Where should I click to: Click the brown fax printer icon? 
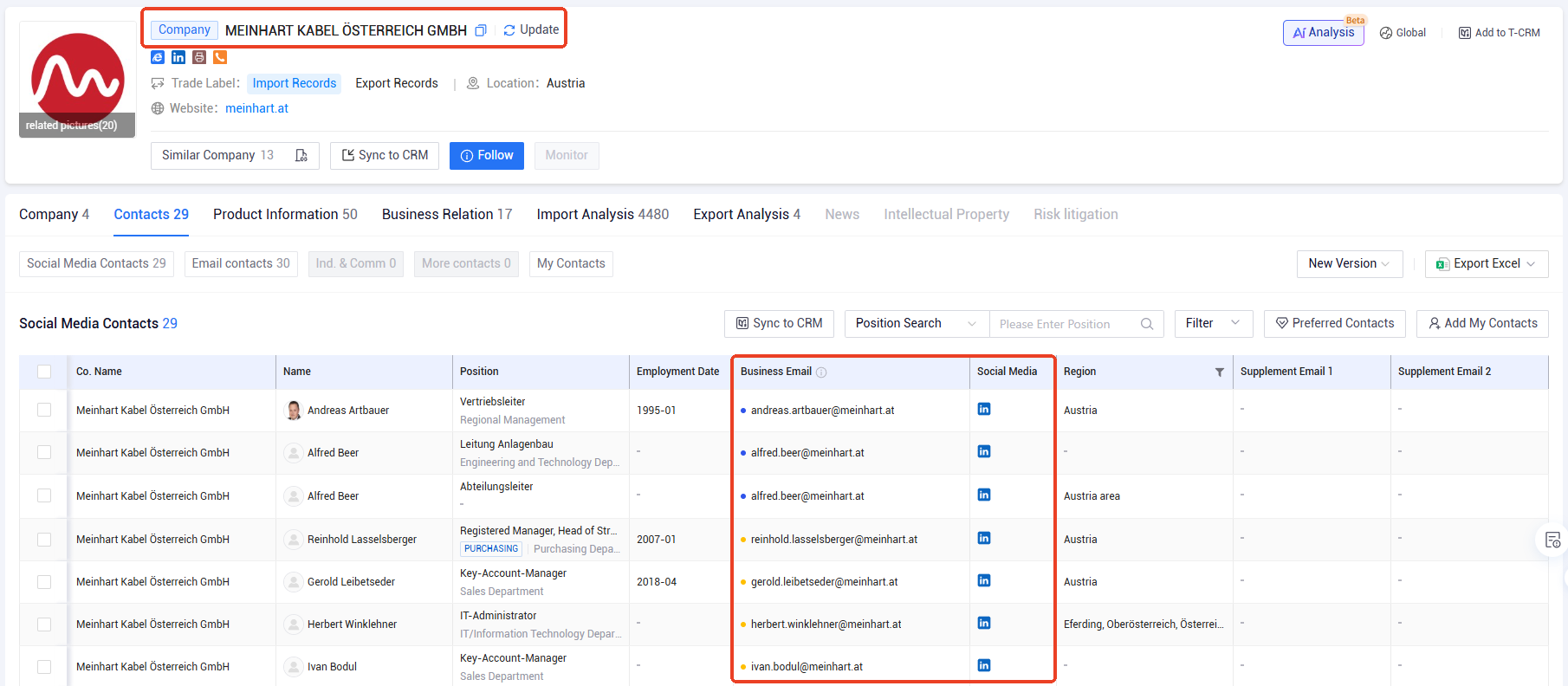coord(199,57)
